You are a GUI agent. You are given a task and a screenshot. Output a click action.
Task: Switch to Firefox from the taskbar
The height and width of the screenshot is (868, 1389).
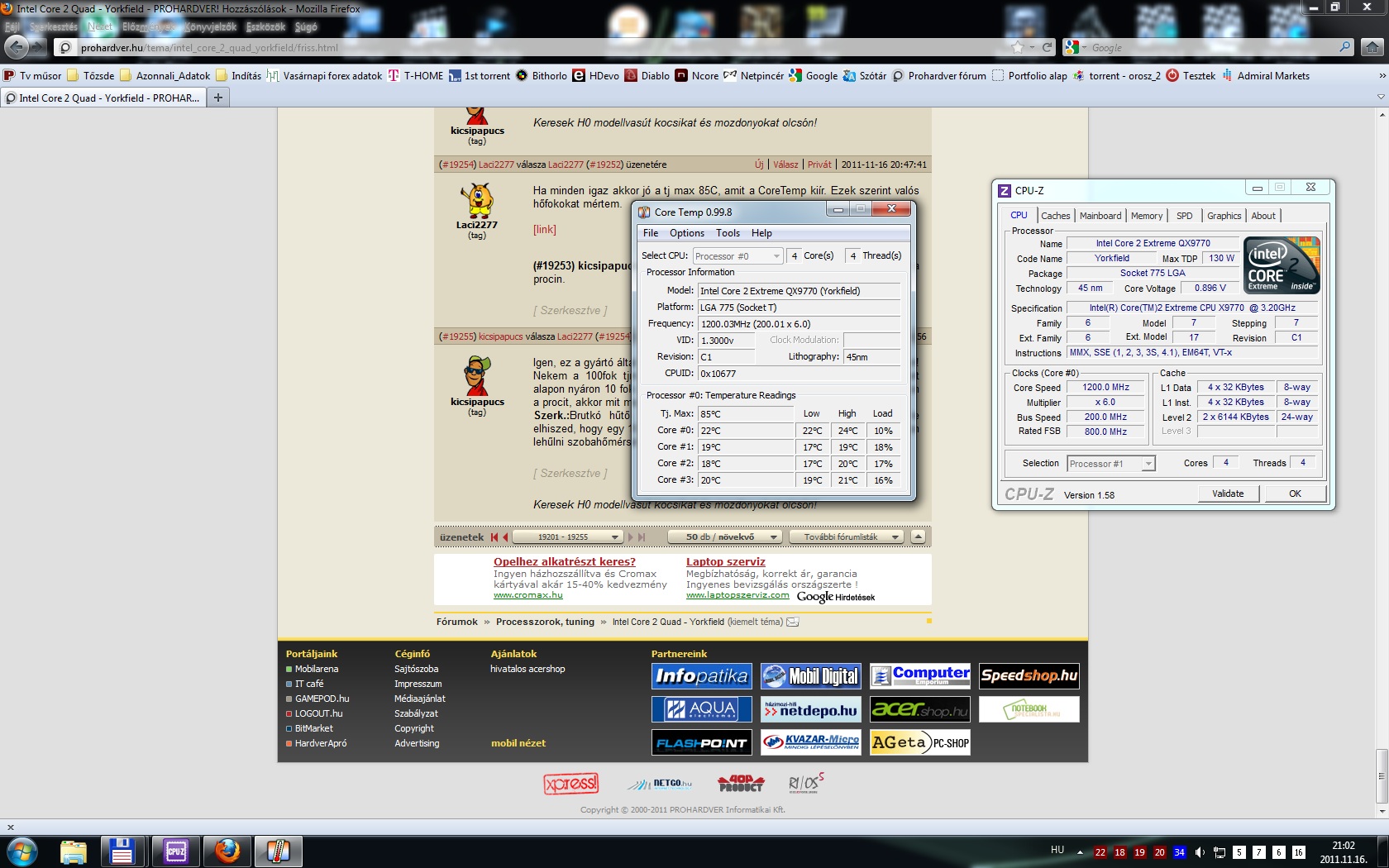(227, 851)
